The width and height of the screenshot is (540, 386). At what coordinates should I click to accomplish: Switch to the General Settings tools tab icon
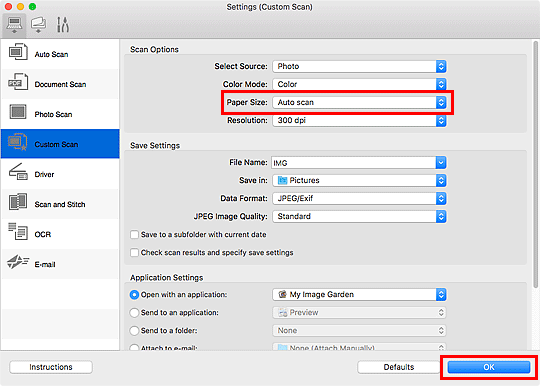(x=63, y=25)
